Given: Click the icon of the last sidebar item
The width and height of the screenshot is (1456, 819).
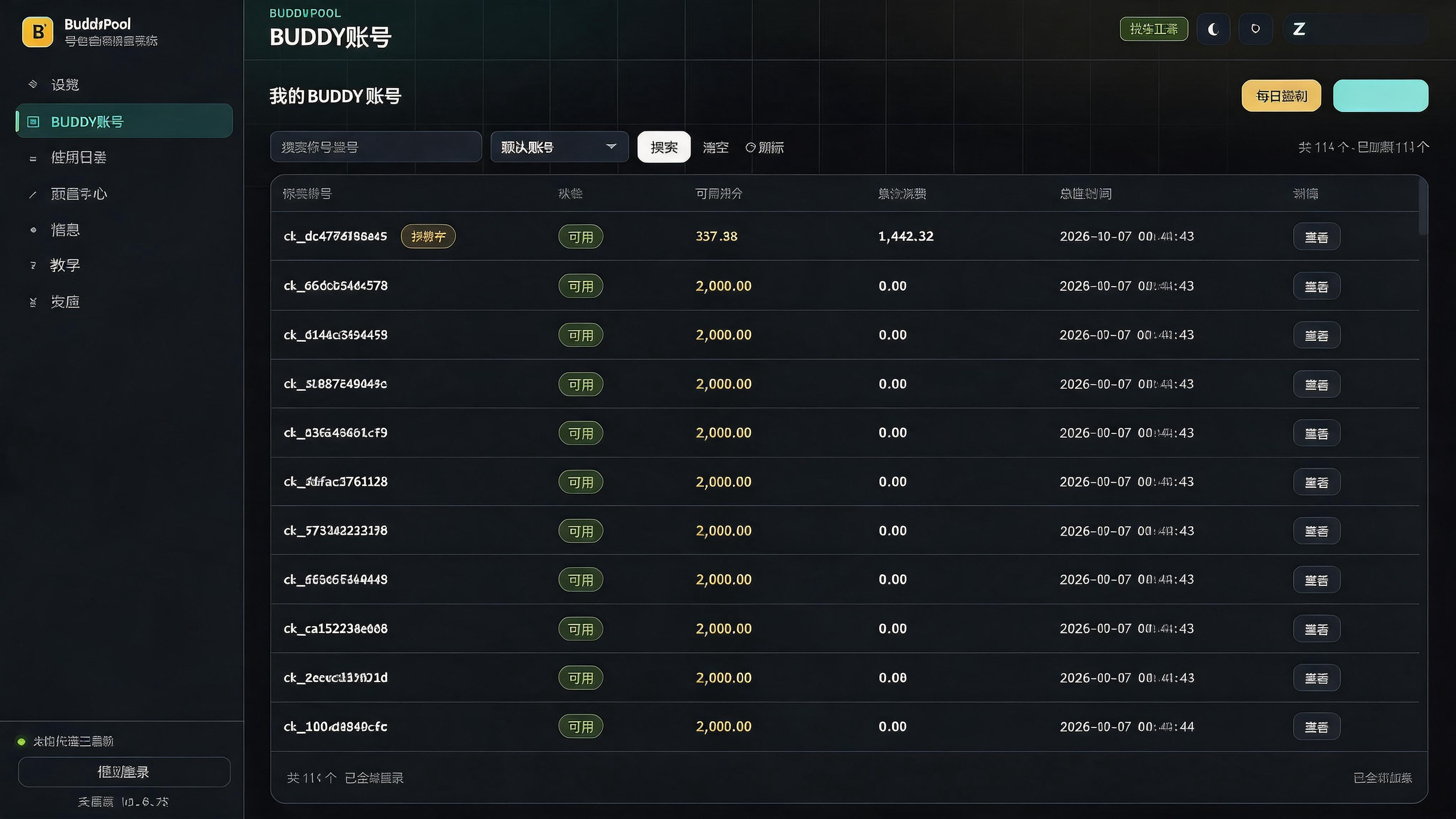Looking at the screenshot, I should [x=33, y=302].
